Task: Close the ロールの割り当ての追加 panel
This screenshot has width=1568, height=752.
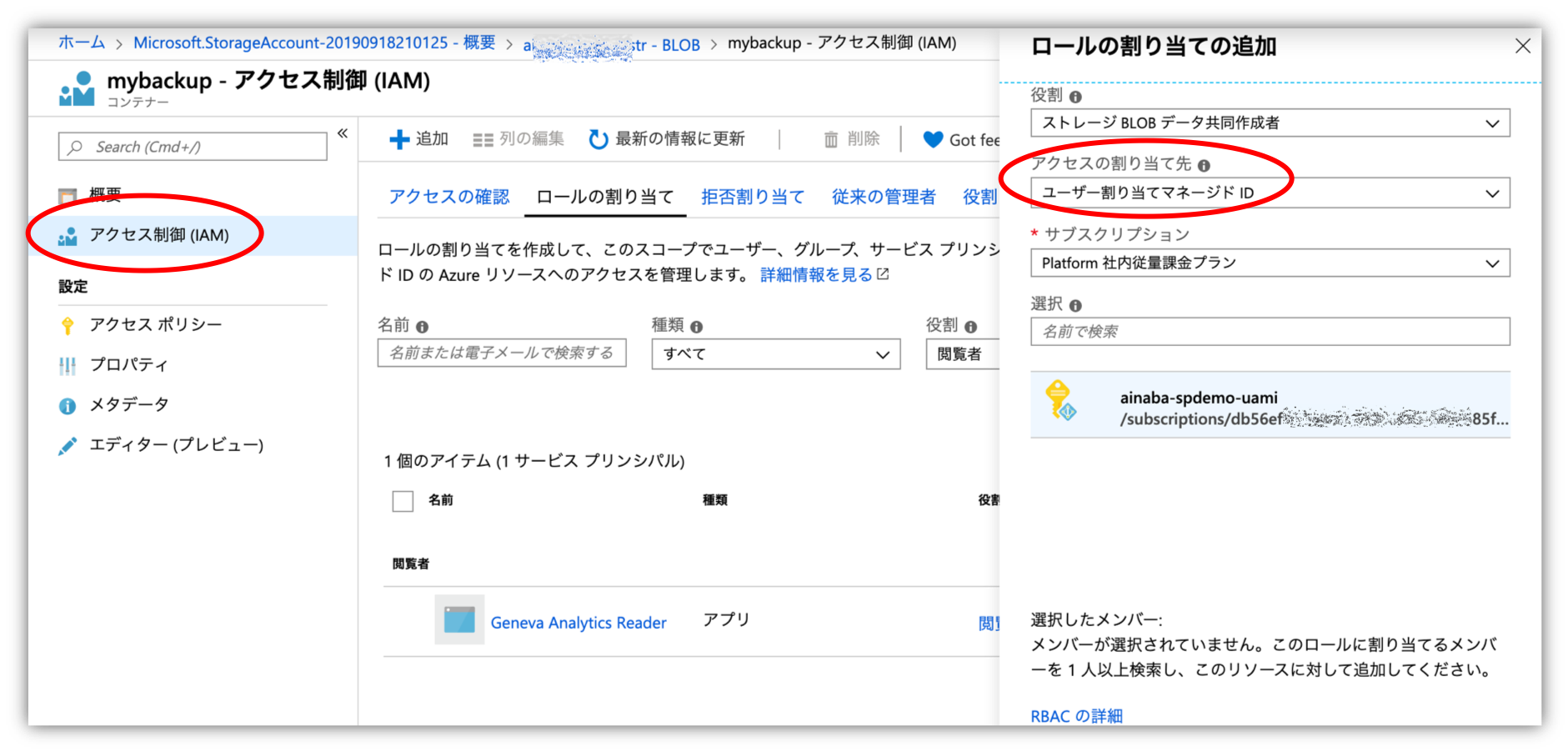Action: click(x=1522, y=46)
